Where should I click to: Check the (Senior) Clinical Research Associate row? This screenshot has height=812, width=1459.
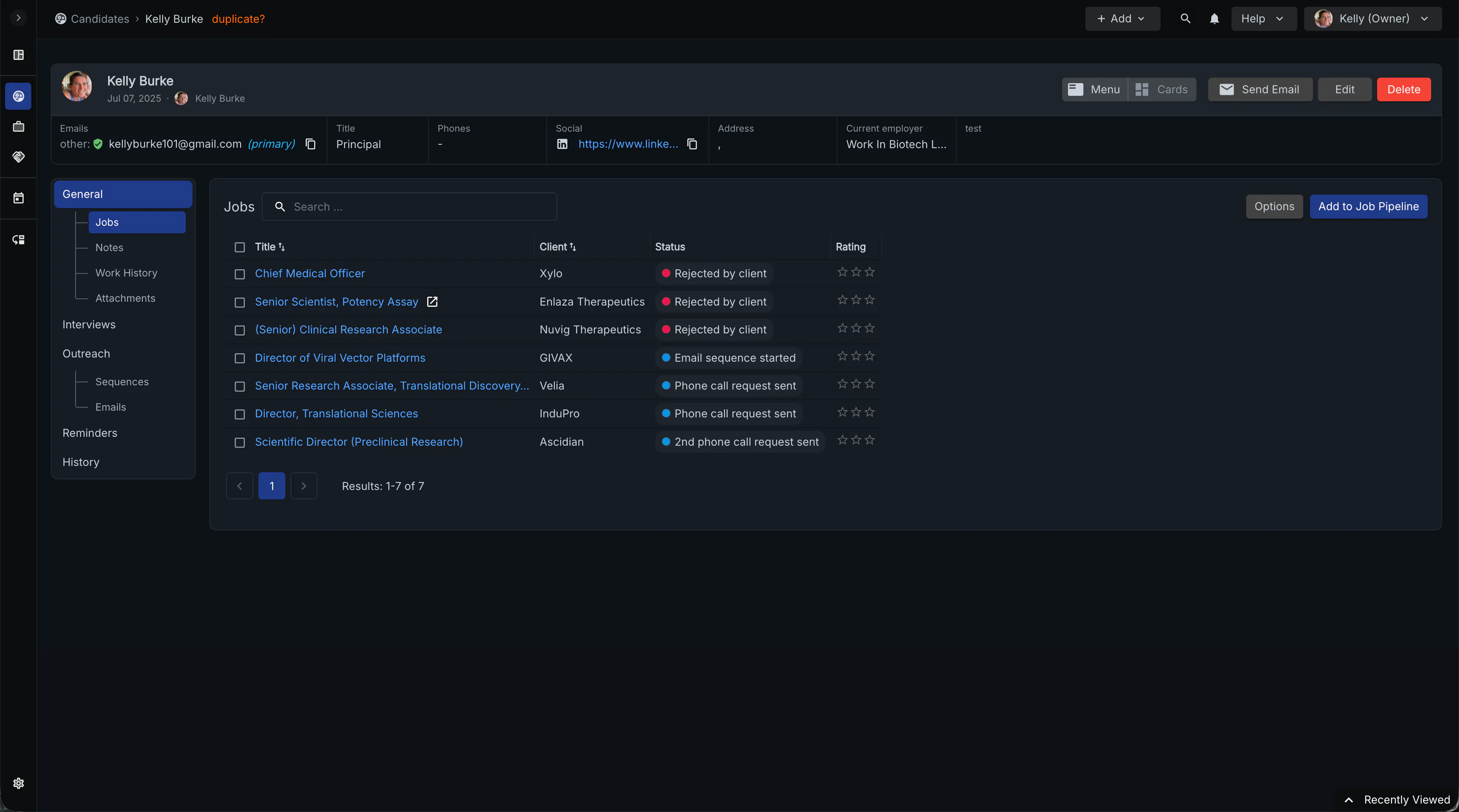click(x=240, y=330)
